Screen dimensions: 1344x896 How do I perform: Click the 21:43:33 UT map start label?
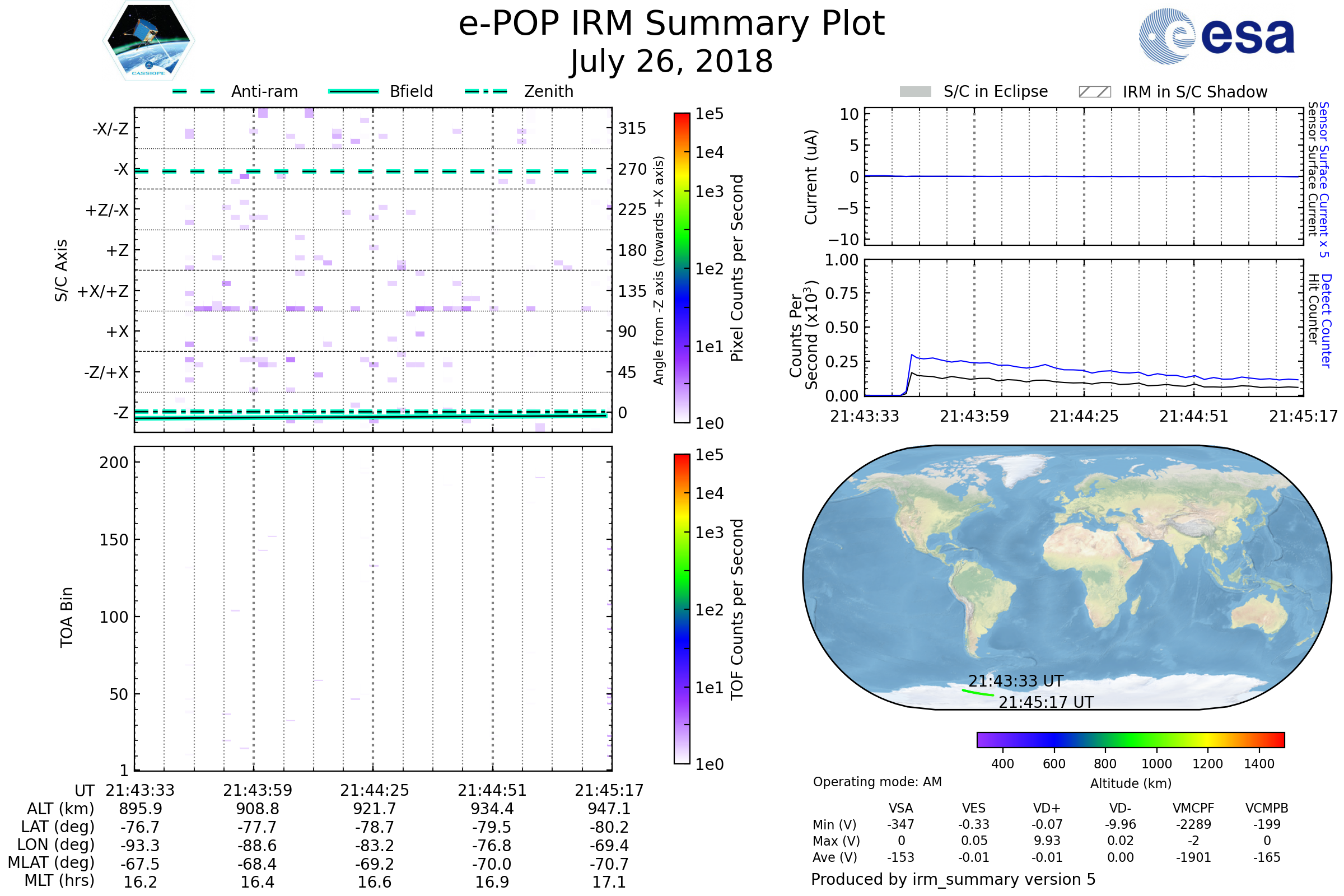1015,681
